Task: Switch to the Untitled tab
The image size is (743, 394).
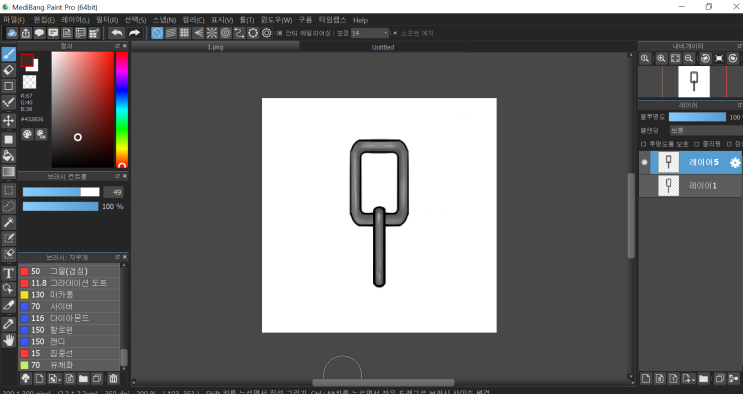Action: (383, 47)
